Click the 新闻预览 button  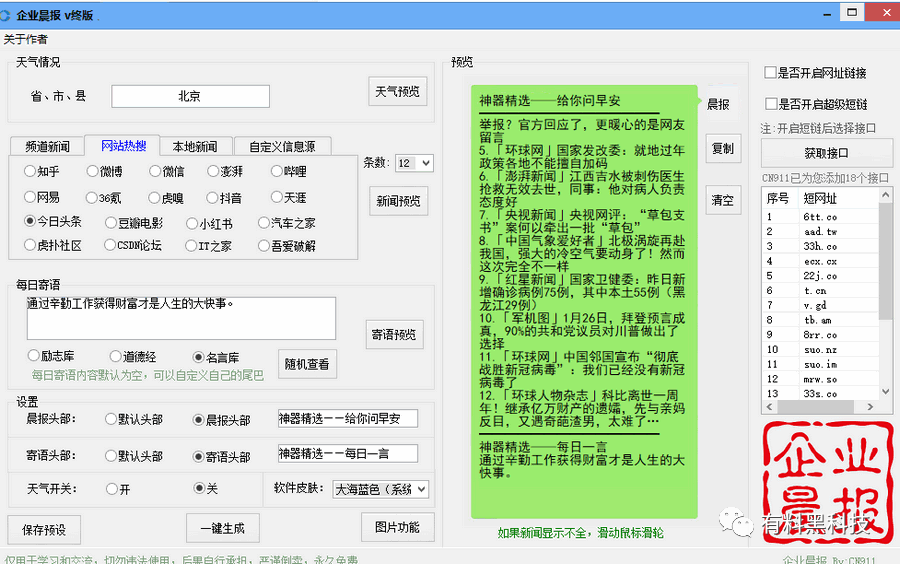tap(398, 201)
